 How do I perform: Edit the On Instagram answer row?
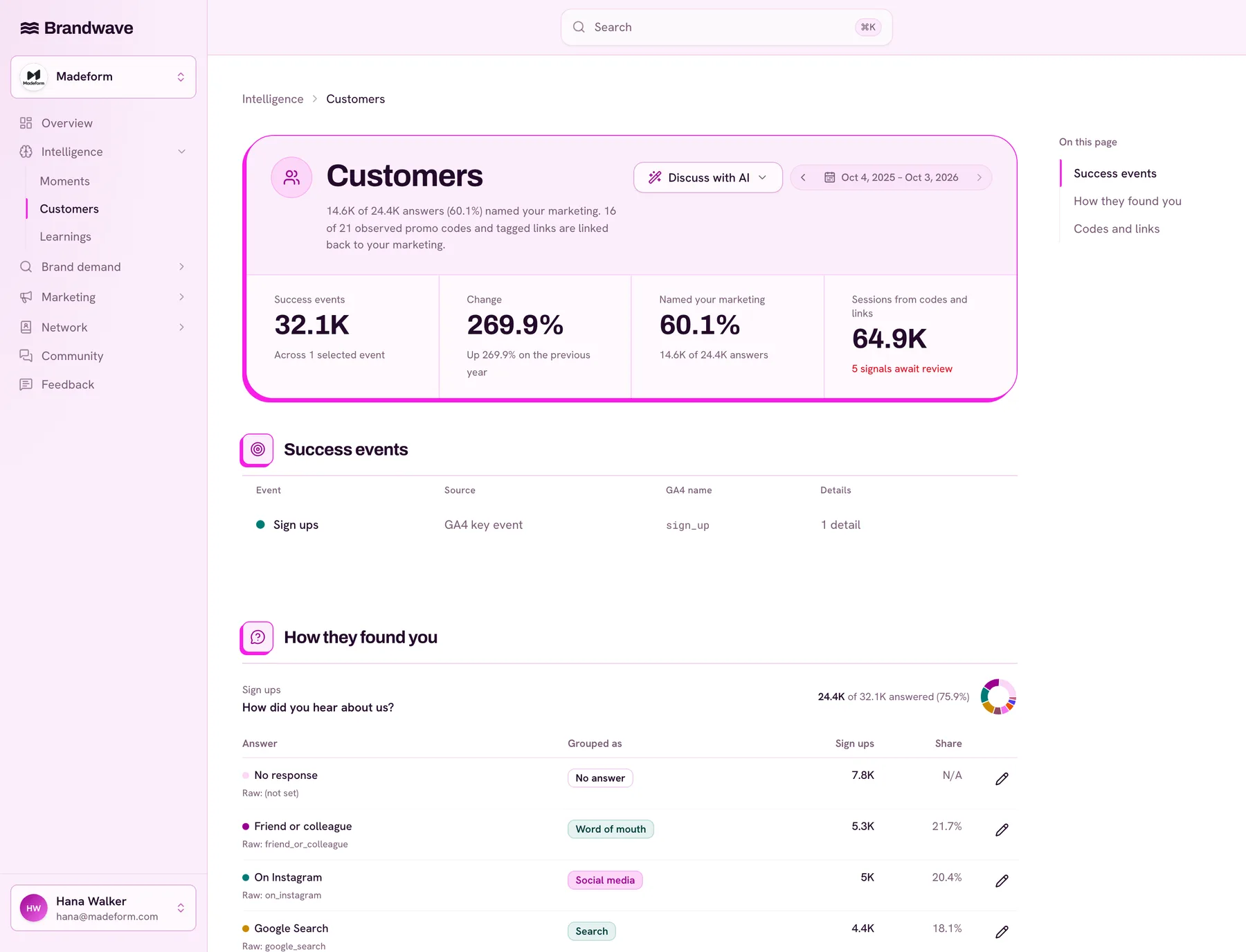(x=1002, y=881)
